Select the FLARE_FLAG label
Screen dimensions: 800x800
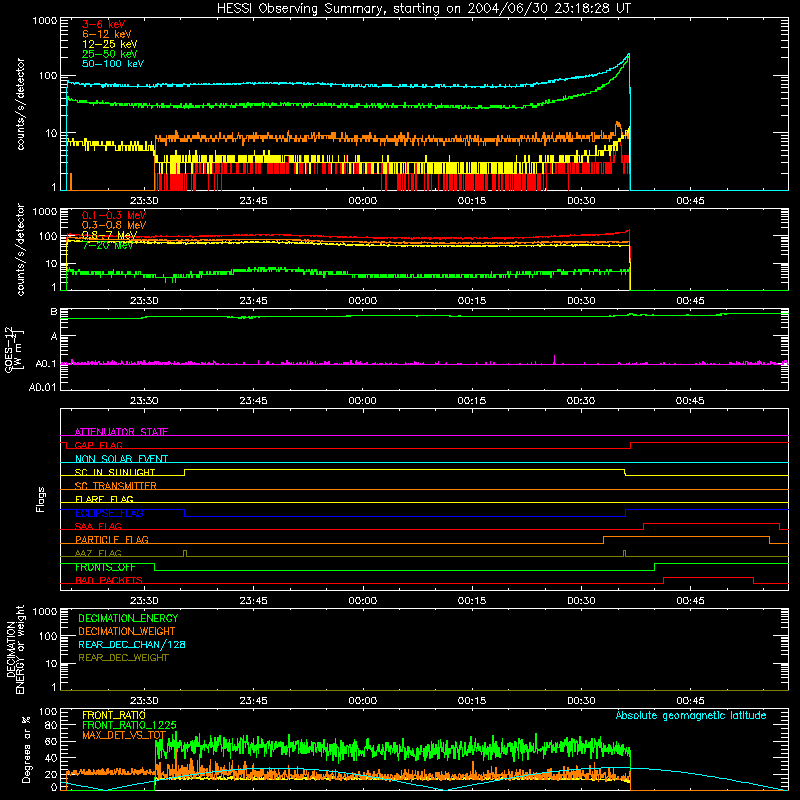click(x=104, y=499)
